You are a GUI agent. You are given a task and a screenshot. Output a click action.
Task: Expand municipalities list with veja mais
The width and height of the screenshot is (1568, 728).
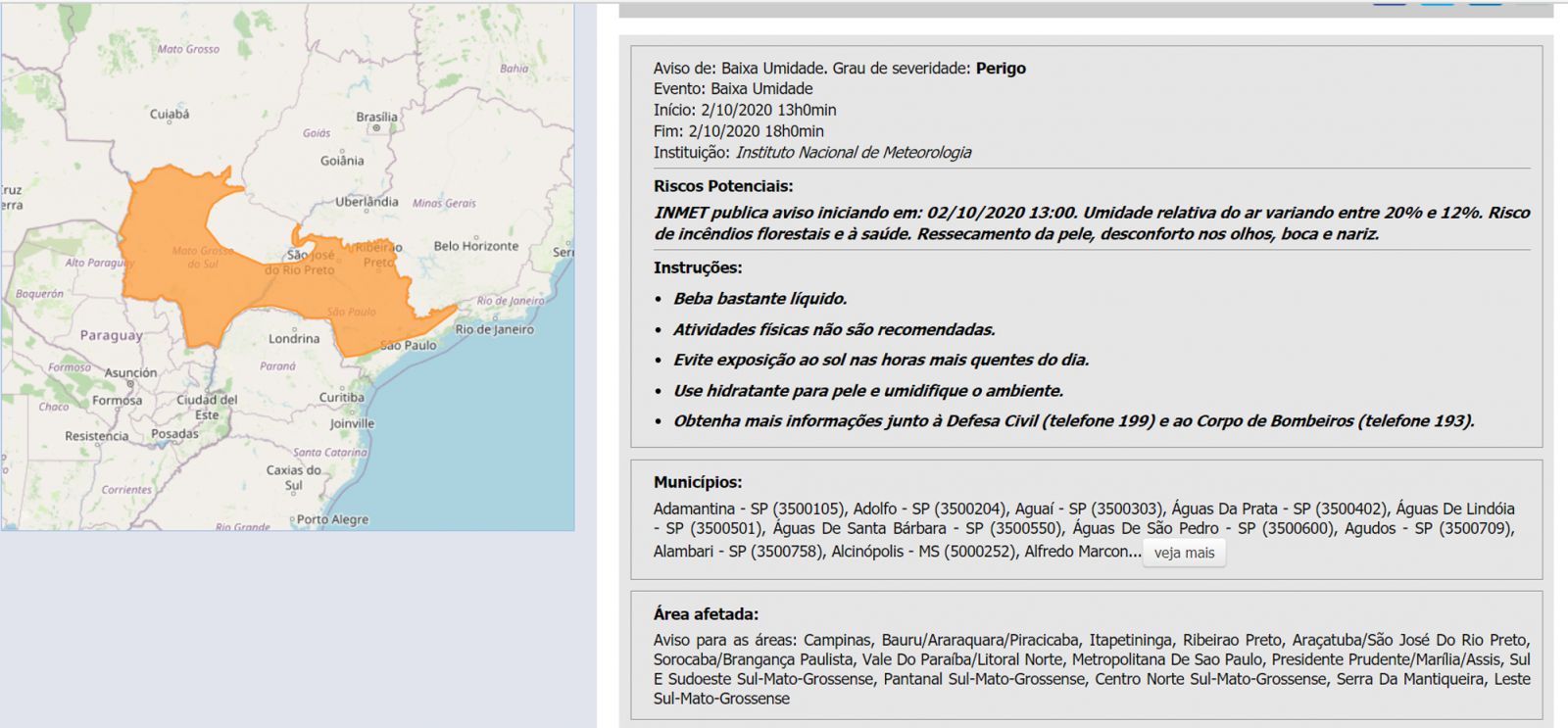click(1184, 553)
